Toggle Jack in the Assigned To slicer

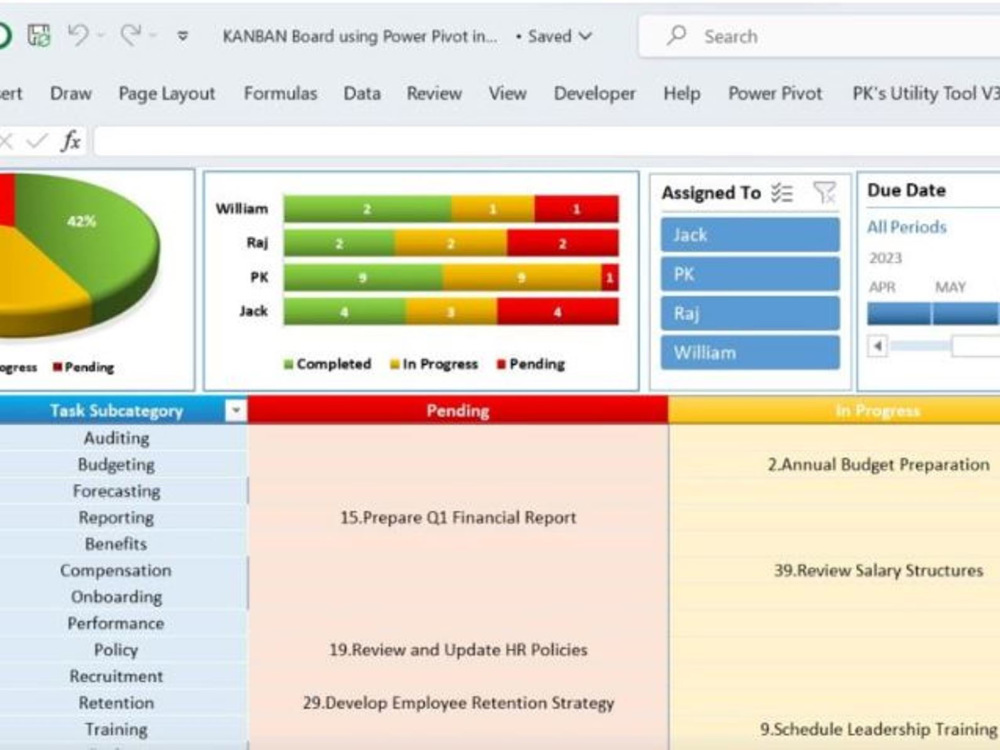pos(749,234)
